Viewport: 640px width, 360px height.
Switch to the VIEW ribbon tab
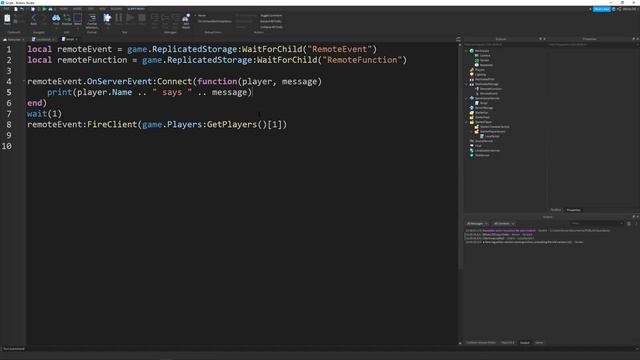pos(102,9)
